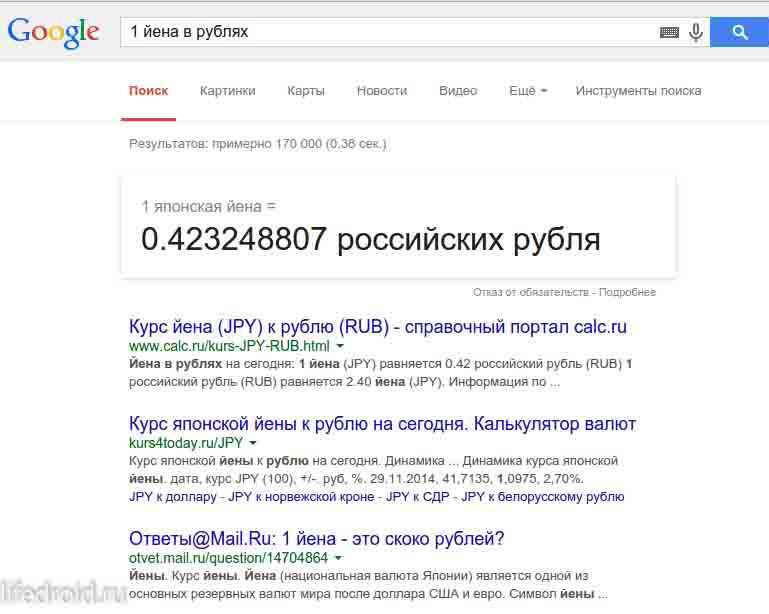769x614 pixels.
Task: Click the Google logo
Action: point(53,32)
